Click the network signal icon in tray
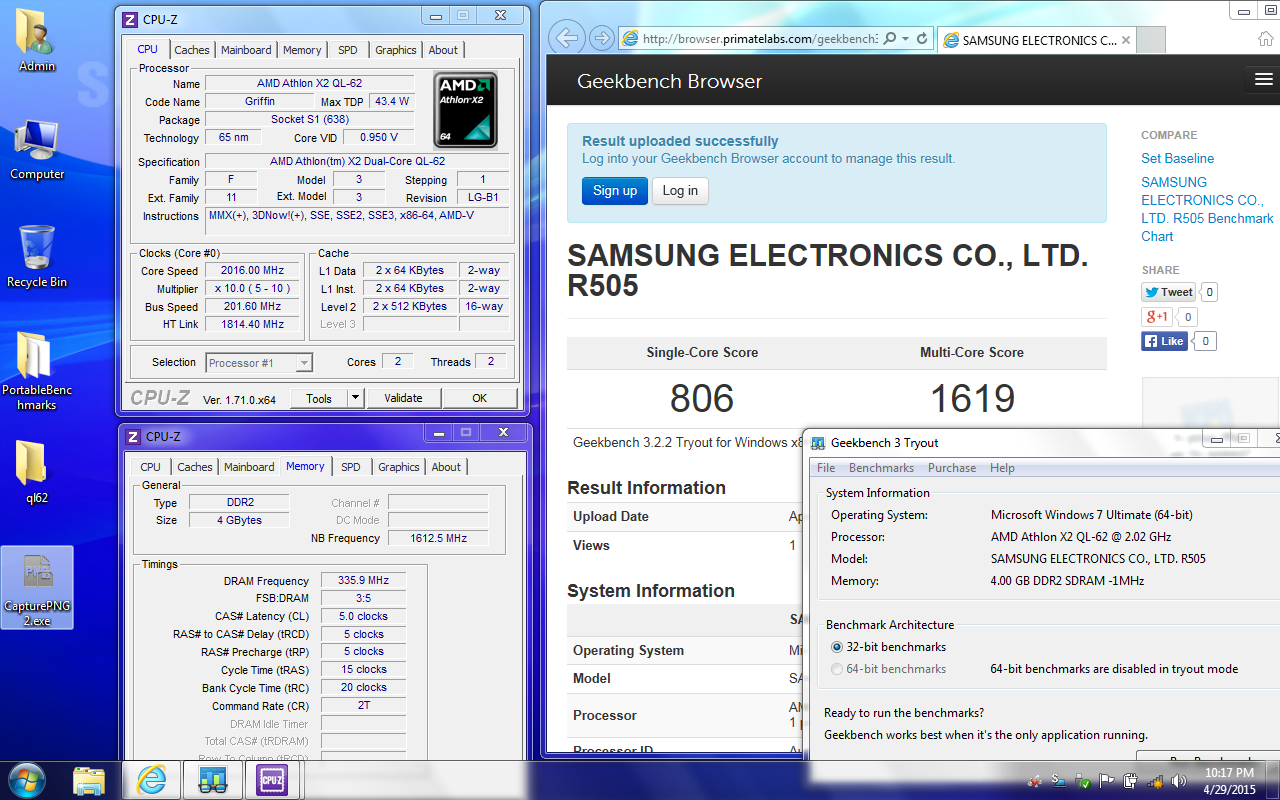 tap(1155, 781)
